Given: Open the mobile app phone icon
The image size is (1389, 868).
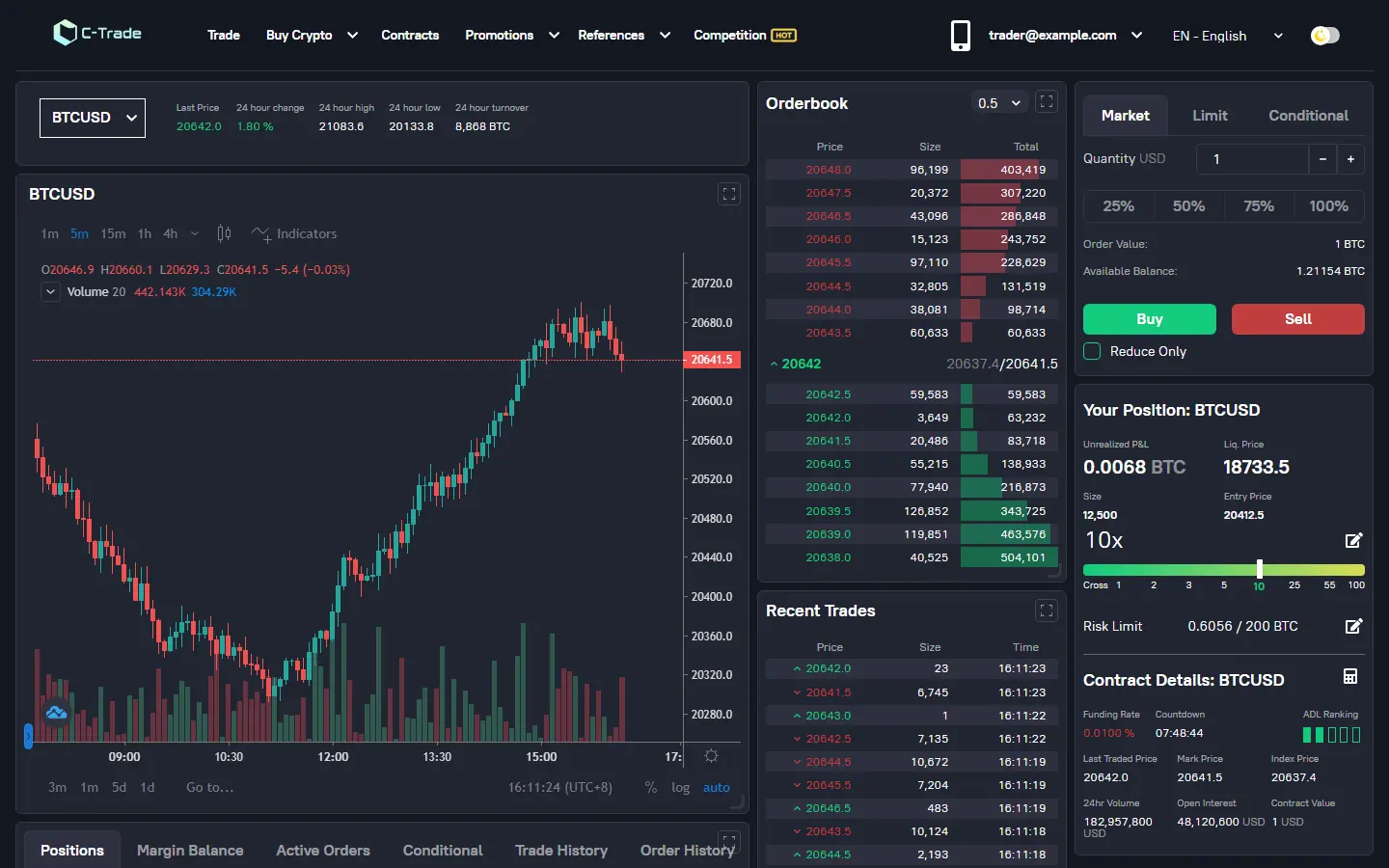Looking at the screenshot, I should coord(960,36).
